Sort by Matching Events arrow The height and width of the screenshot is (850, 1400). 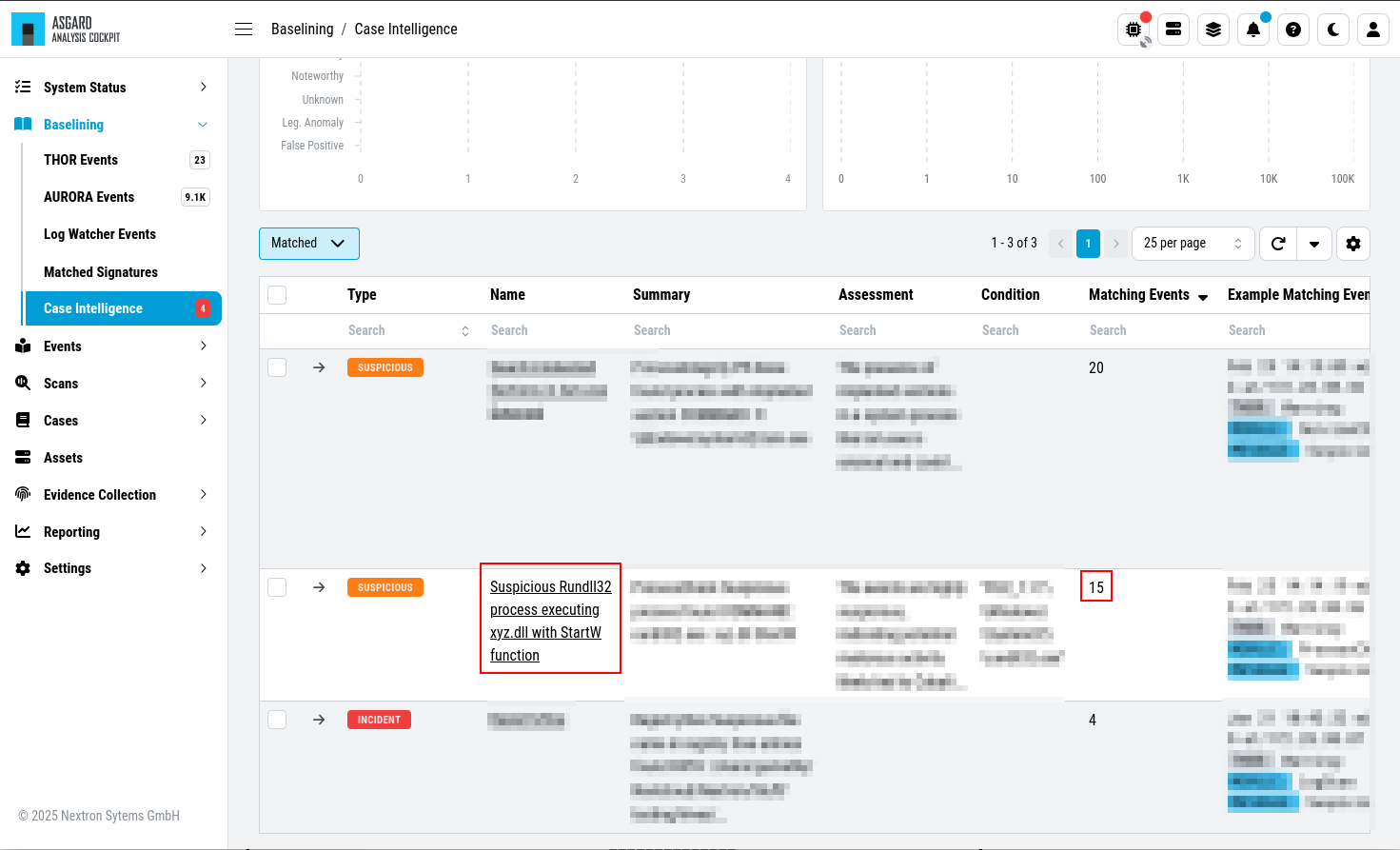click(x=1203, y=297)
